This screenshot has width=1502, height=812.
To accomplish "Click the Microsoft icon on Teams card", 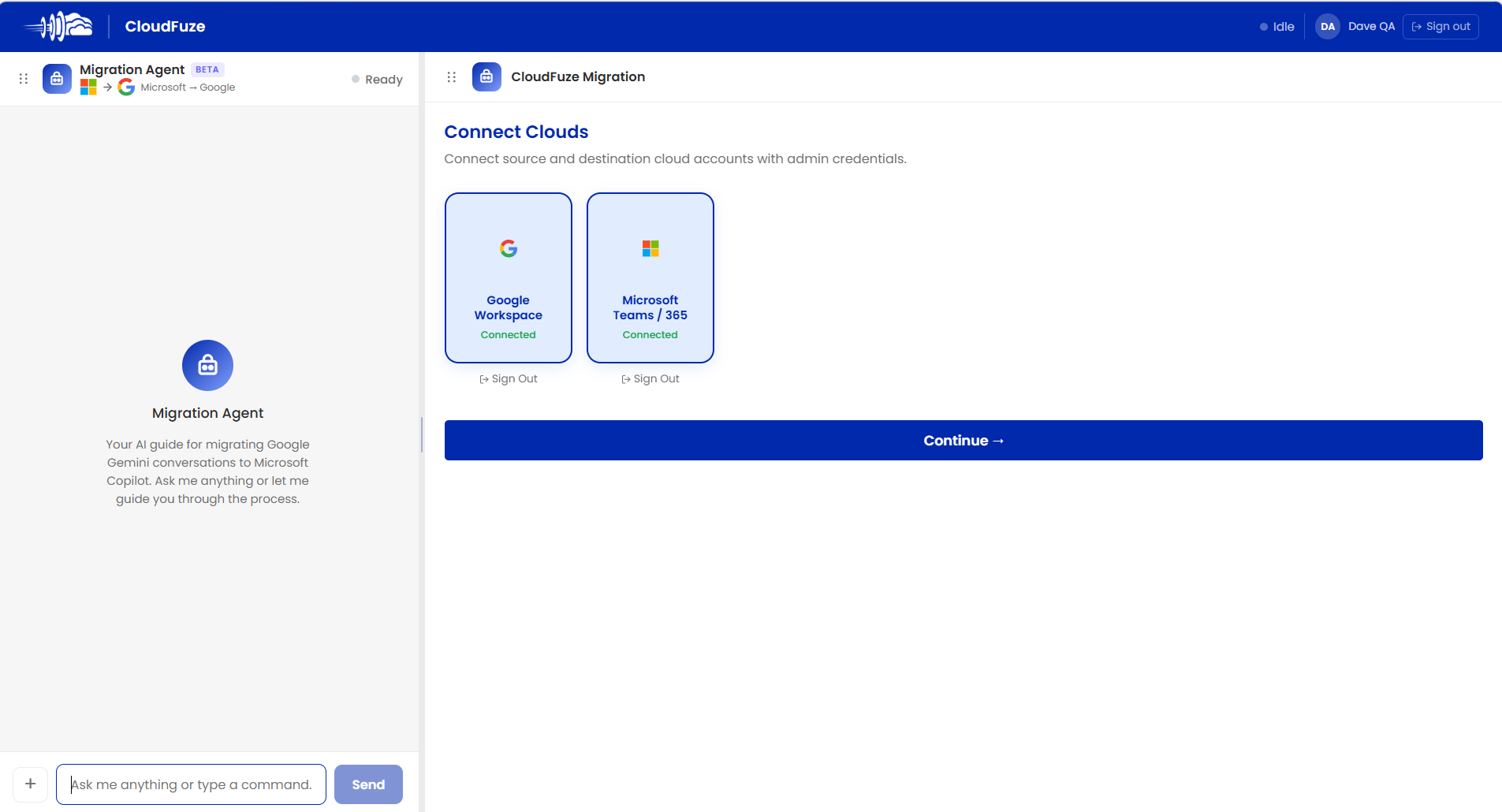I will [650, 248].
